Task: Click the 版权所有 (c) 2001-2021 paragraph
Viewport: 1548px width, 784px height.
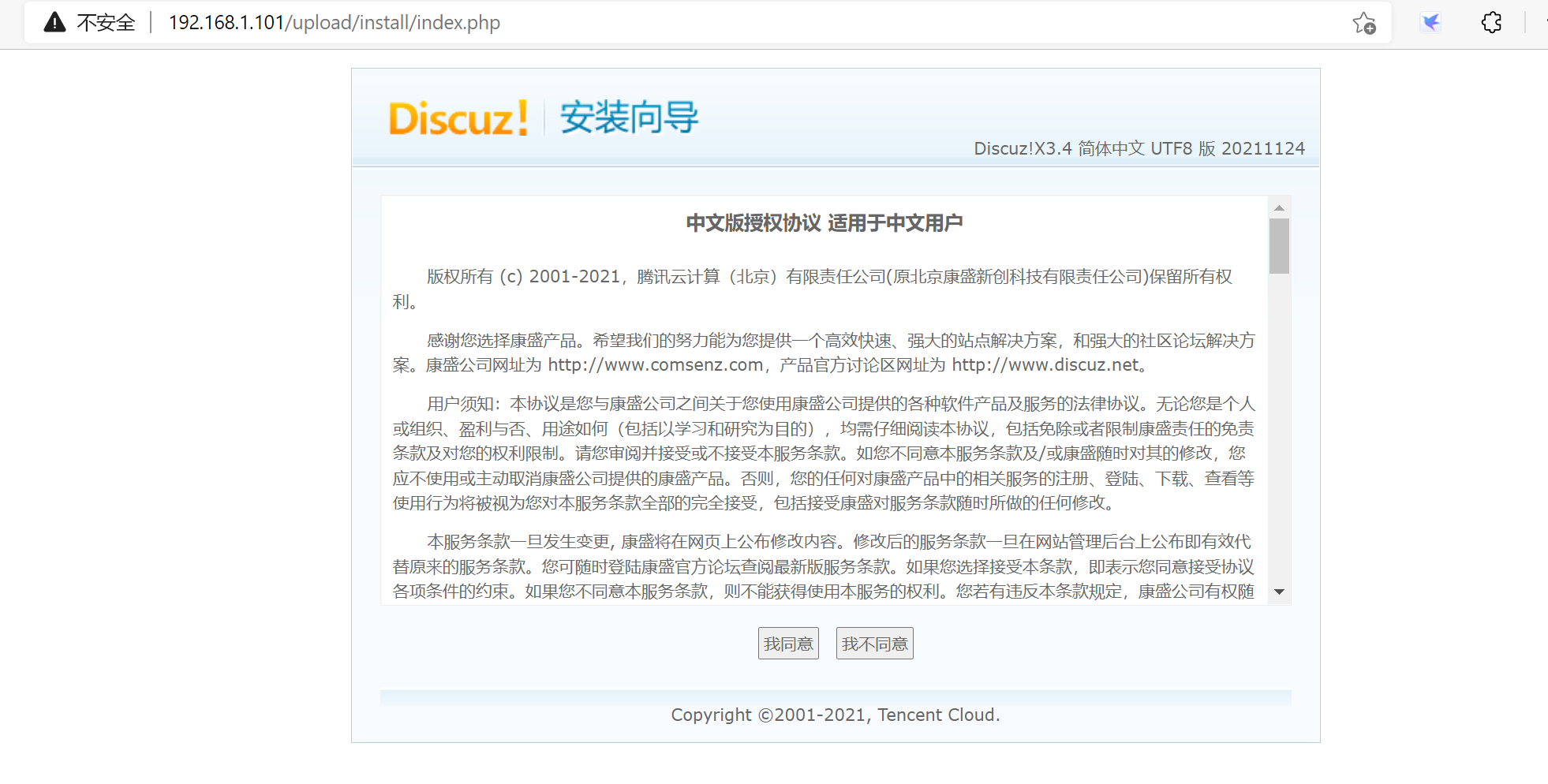Action: coord(813,289)
